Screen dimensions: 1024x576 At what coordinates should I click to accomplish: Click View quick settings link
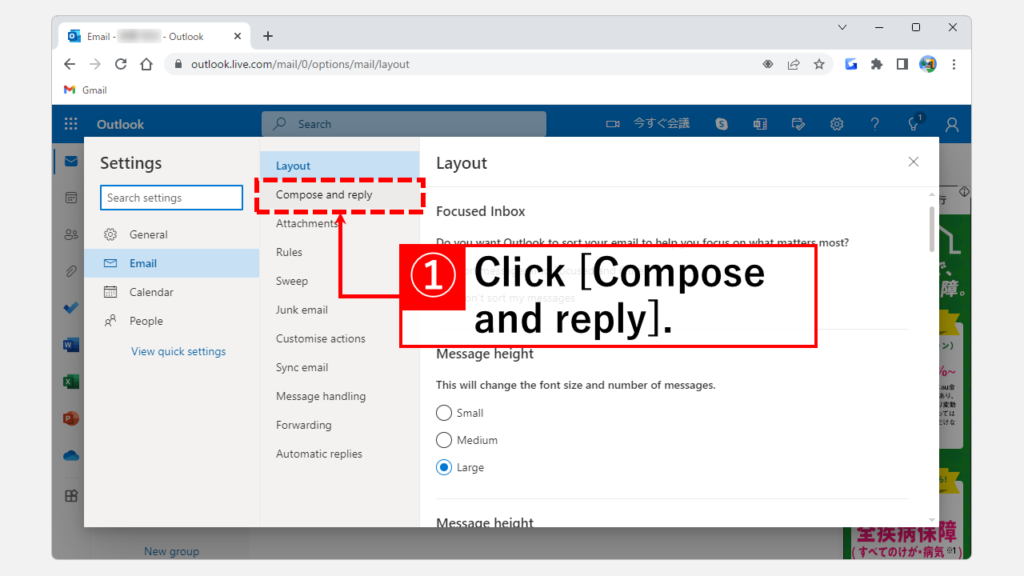(x=178, y=351)
